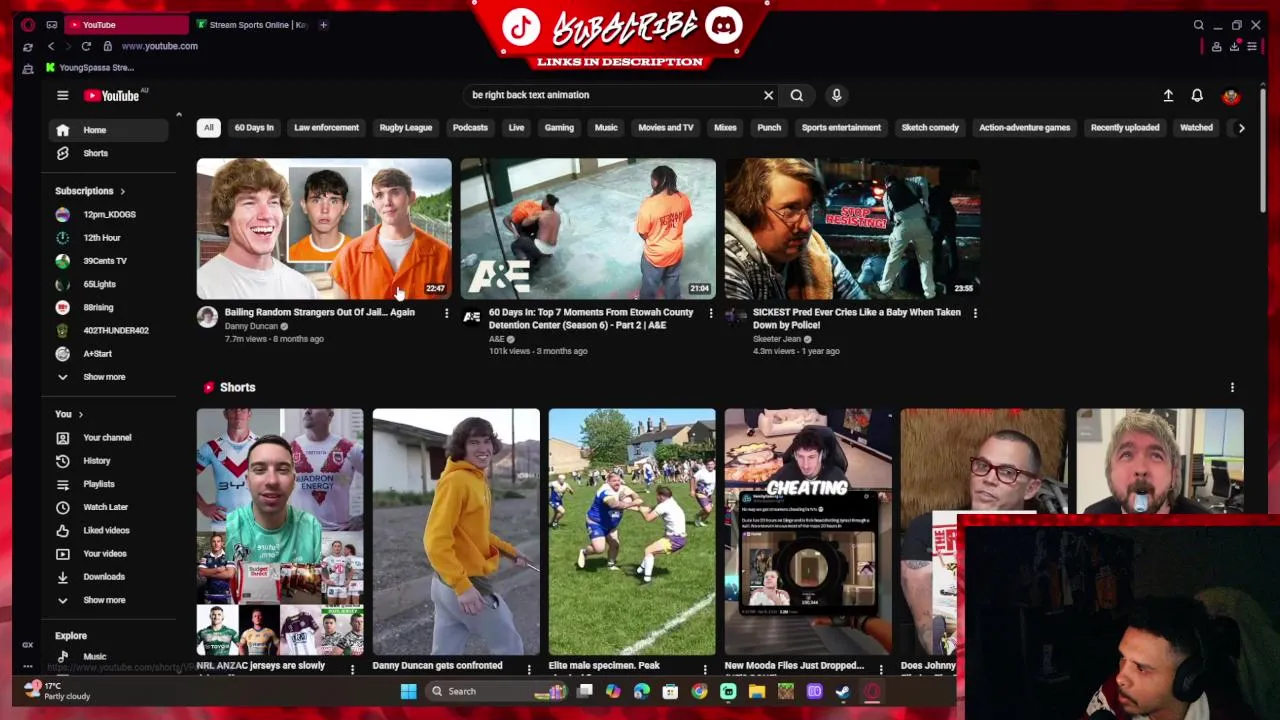Select the Law enforcement chip
The height and width of the screenshot is (720, 1280).
[x=326, y=128]
